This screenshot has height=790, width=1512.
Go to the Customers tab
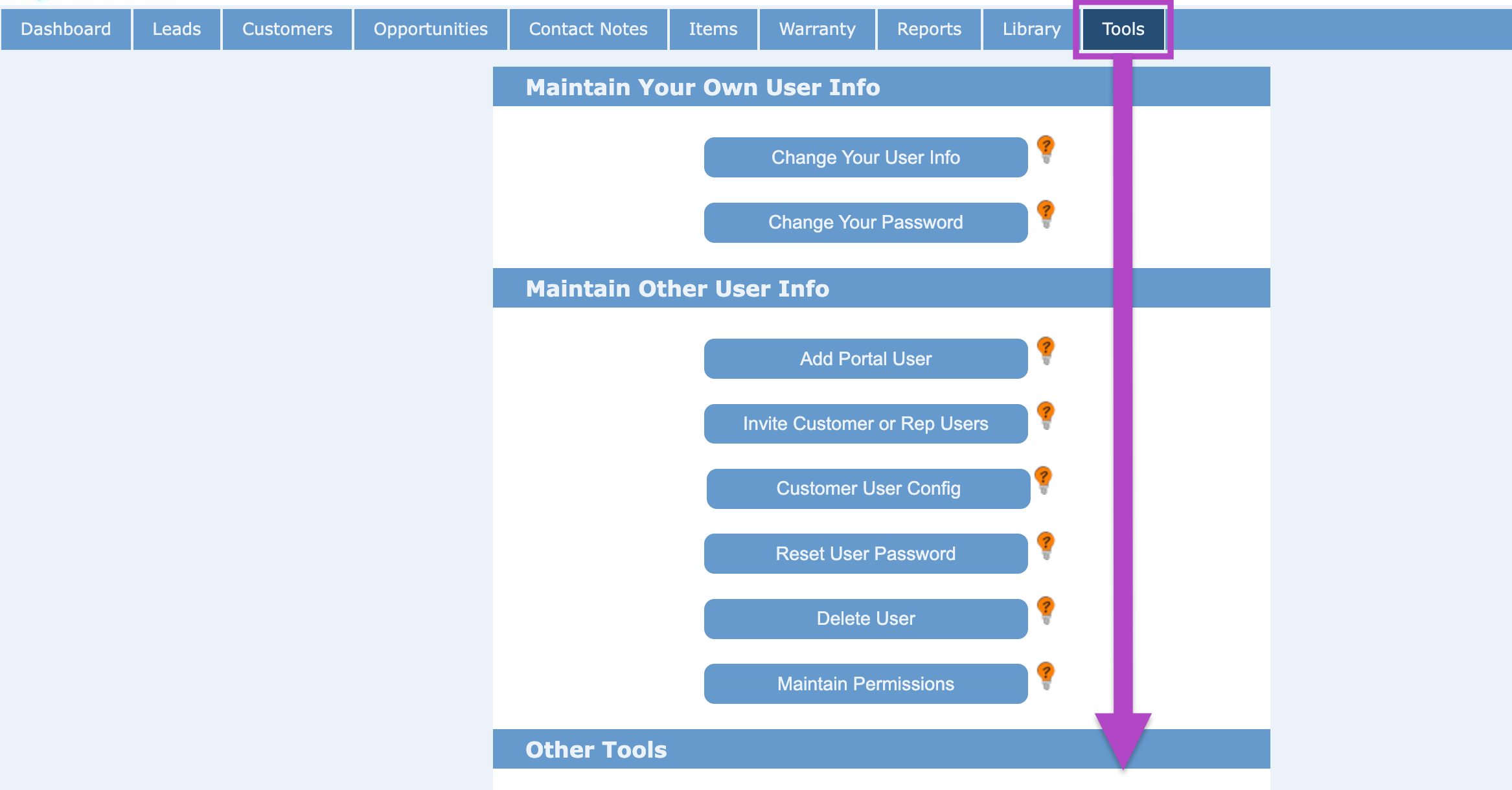[287, 29]
